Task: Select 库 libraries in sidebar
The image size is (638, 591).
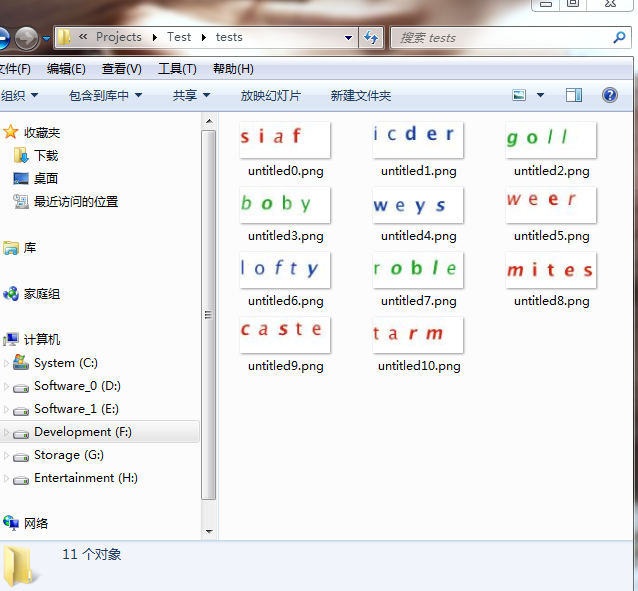Action: [20, 247]
